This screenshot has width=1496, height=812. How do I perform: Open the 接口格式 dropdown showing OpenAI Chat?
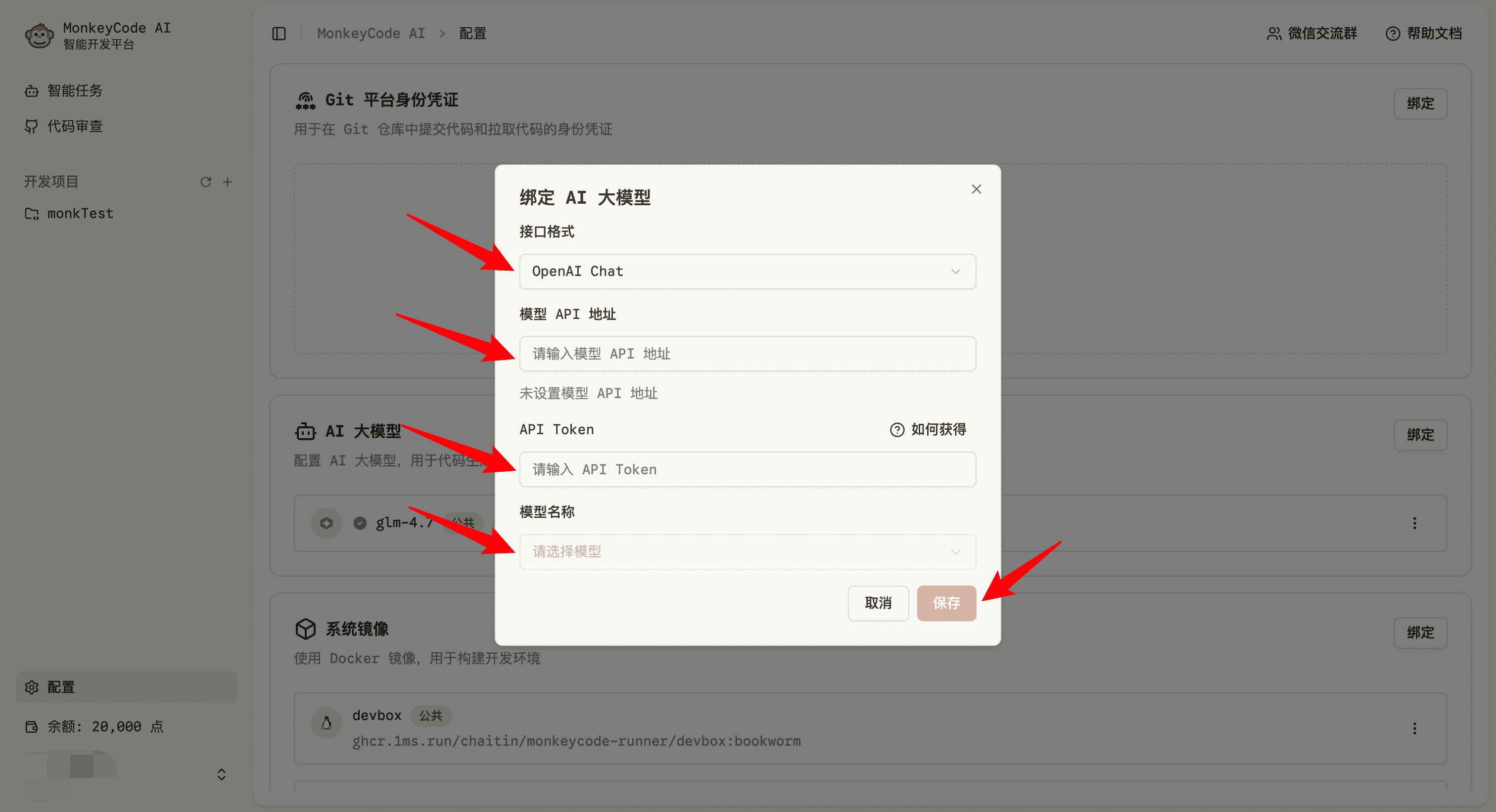(748, 271)
